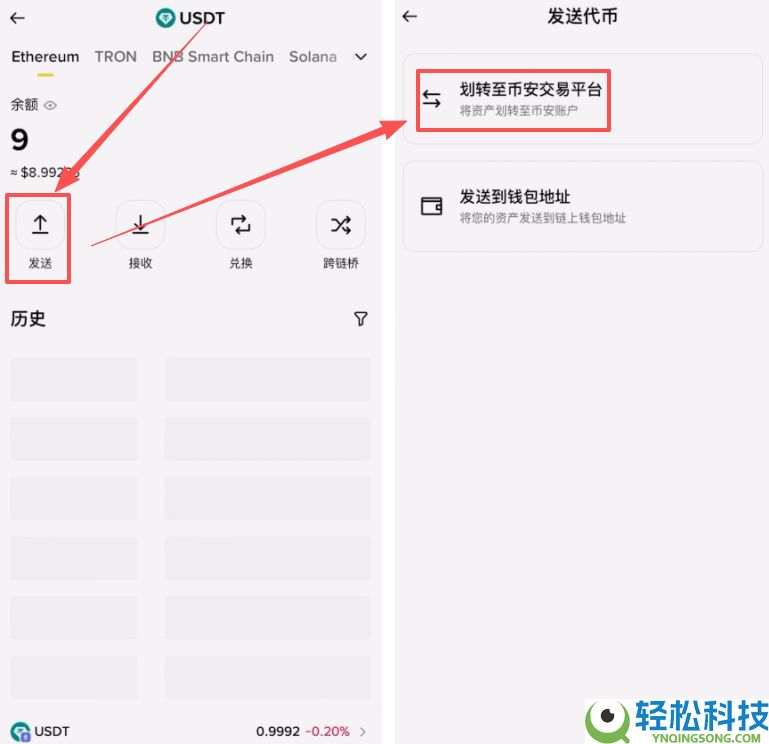Image resolution: width=769 pixels, height=744 pixels.
Task: Tap the 历史 history heading
Action: [x=28, y=319]
